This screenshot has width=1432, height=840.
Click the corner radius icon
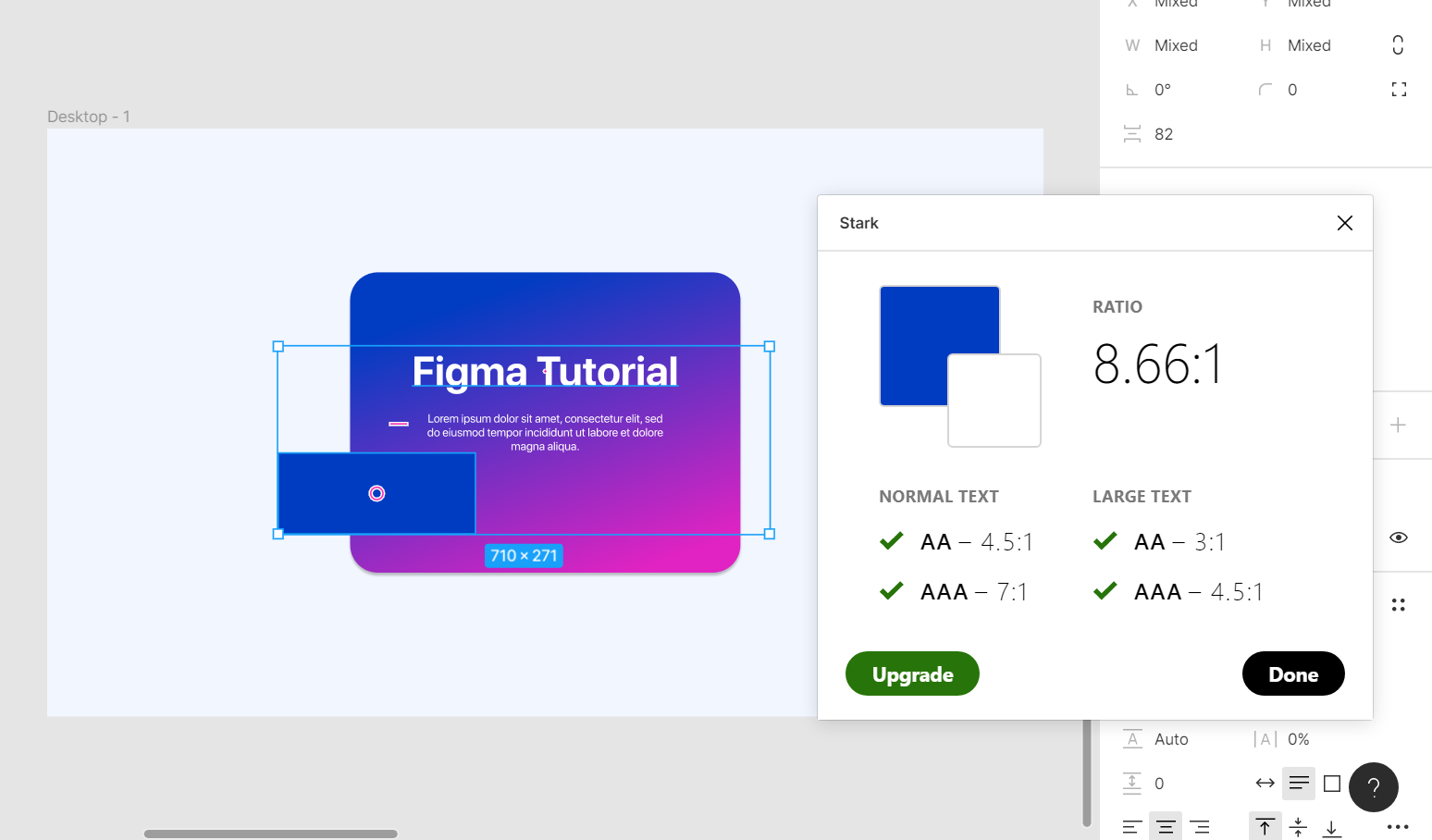point(1265,90)
